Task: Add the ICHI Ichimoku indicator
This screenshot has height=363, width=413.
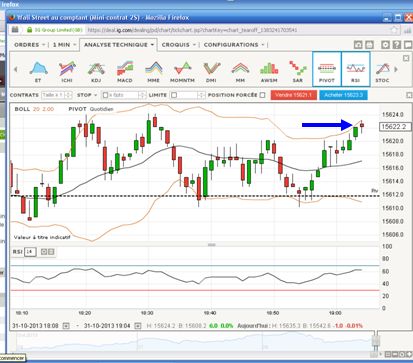Action: (67, 71)
